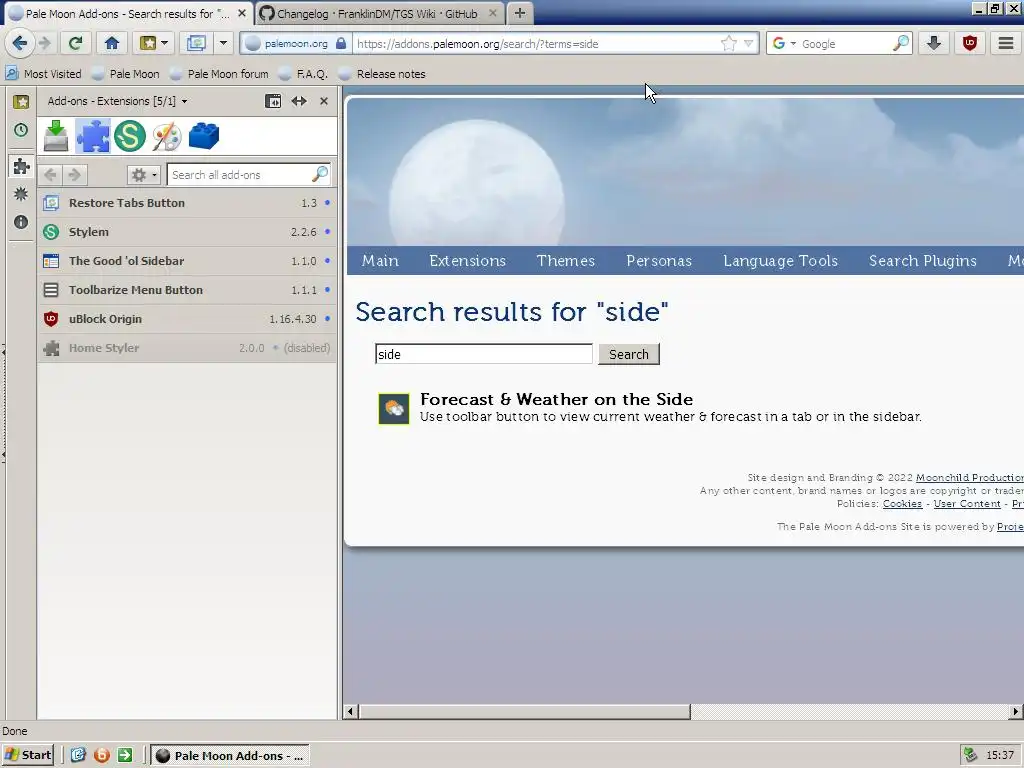Click the search magnifier in Google box
Viewport: 1024px width, 768px height.
pyautogui.click(x=901, y=44)
